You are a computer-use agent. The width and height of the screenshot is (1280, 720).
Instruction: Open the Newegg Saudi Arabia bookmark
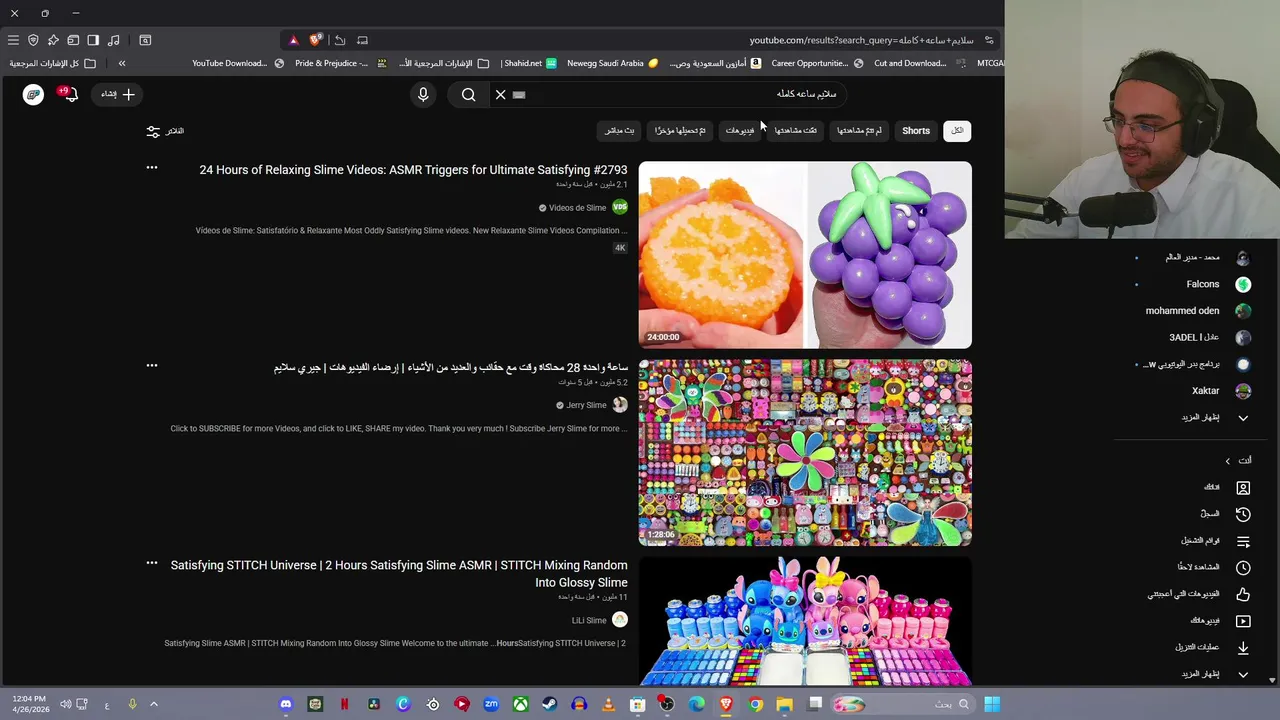[613, 63]
